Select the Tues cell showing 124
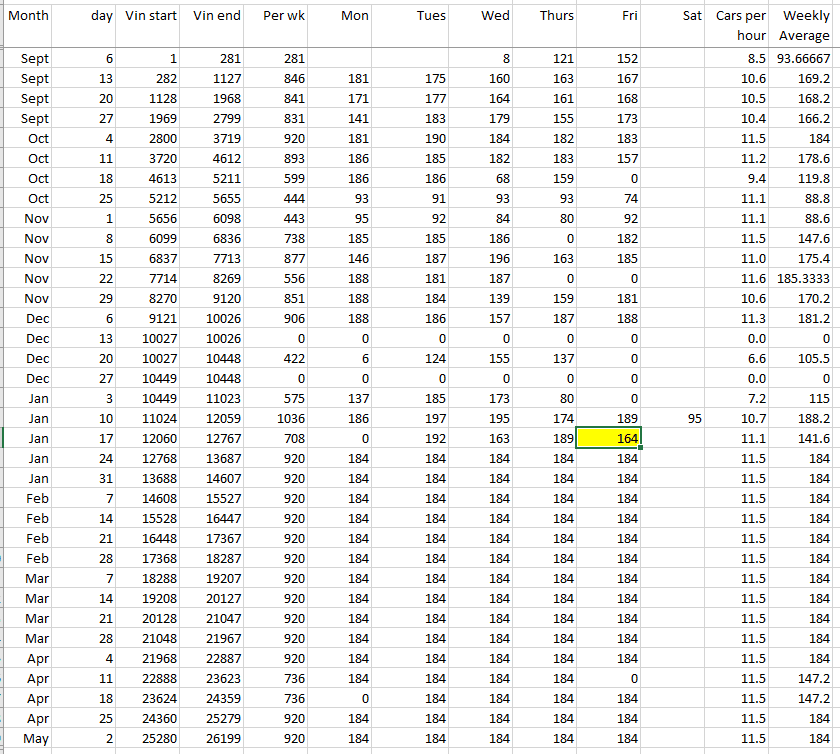This screenshot has height=754, width=840. pyautogui.click(x=417, y=358)
